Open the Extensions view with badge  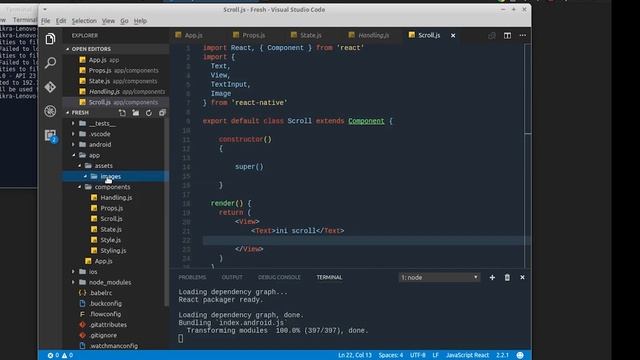[x=50, y=135]
